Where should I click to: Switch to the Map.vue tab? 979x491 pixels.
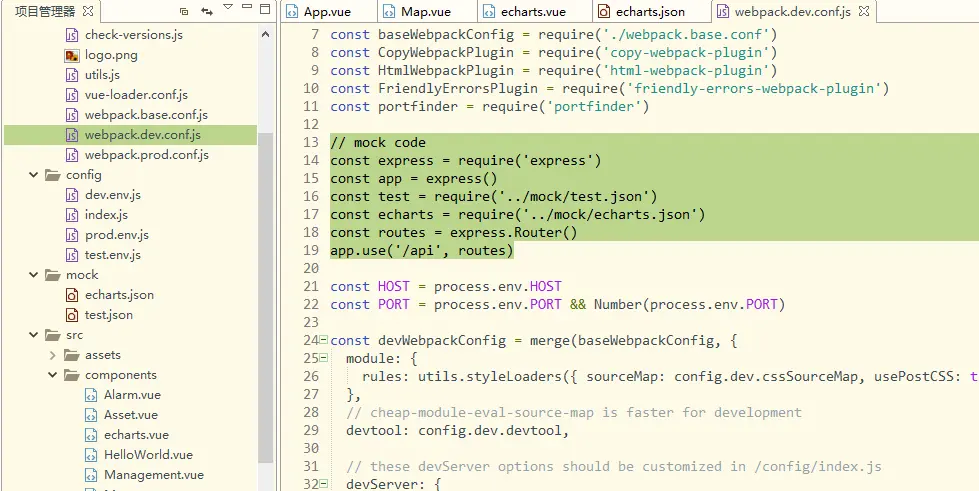[x=426, y=12]
